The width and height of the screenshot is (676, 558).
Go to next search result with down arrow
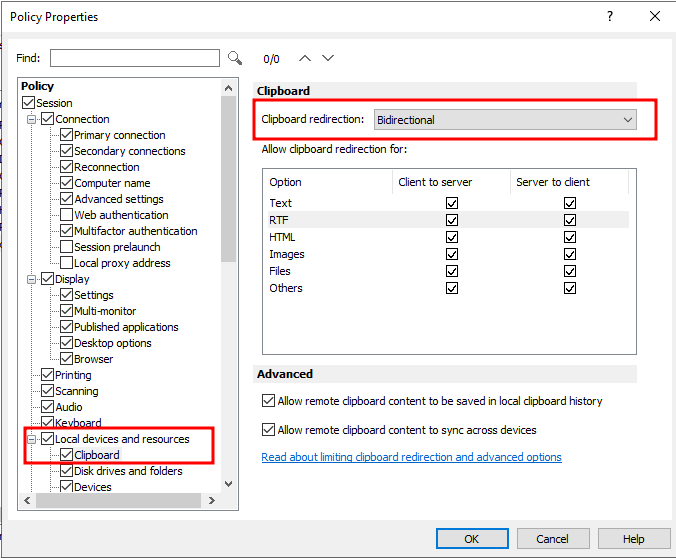click(x=328, y=58)
